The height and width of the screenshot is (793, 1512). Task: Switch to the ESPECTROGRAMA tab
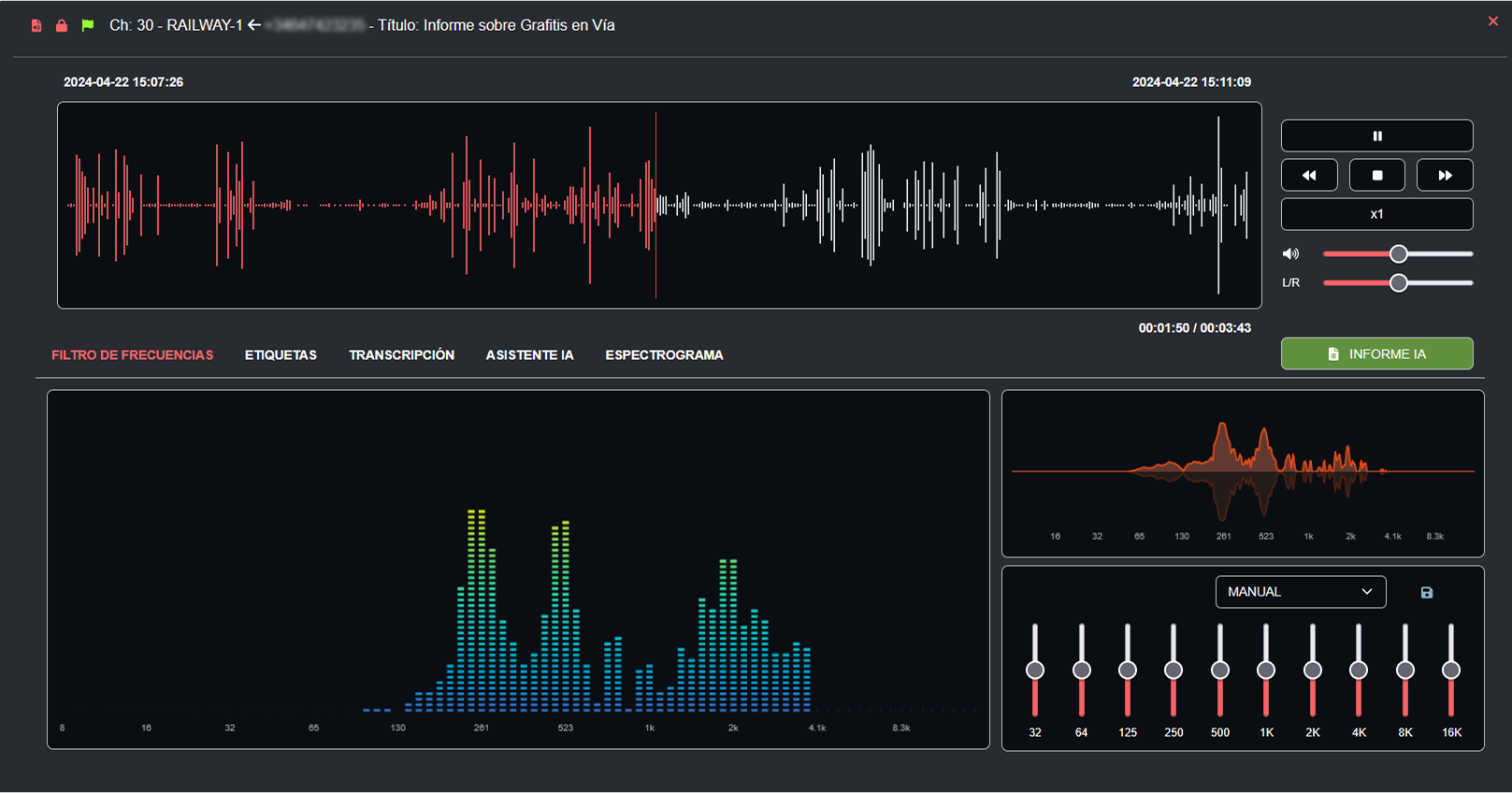point(664,355)
